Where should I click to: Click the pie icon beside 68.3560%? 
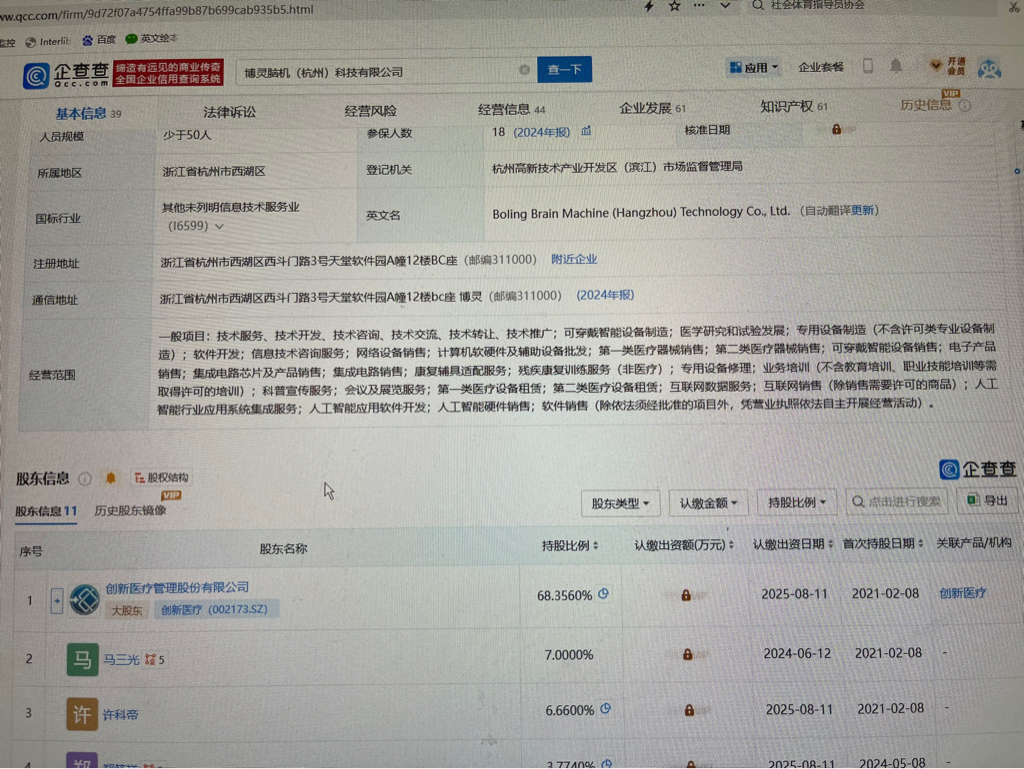point(603,594)
